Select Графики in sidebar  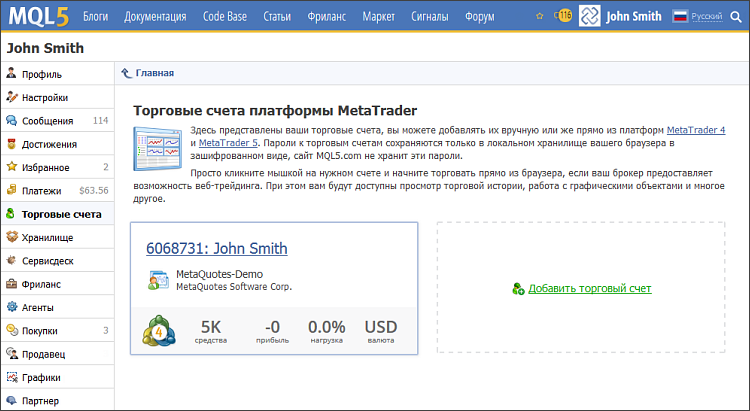coord(57,378)
